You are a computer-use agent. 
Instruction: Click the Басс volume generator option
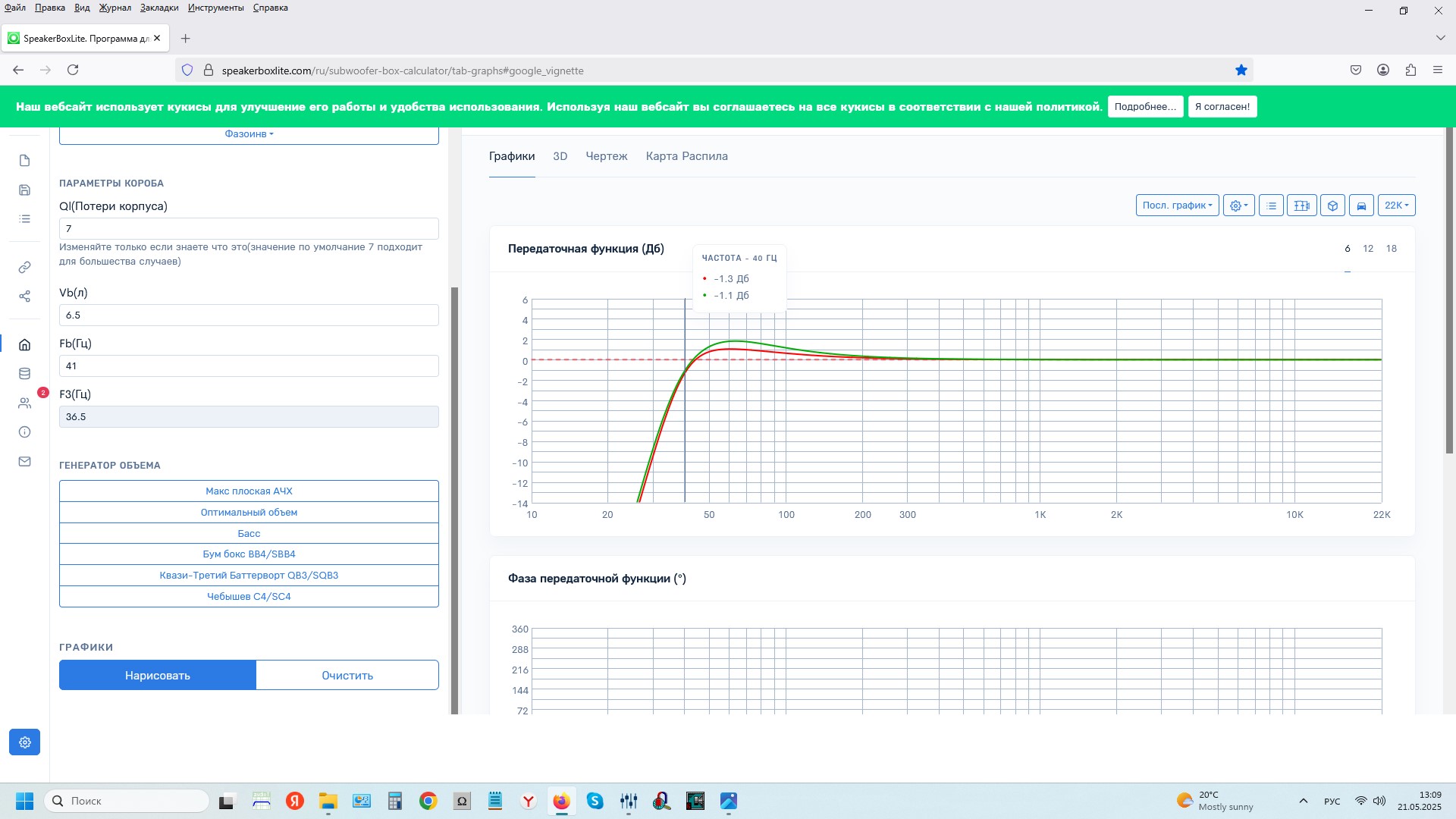point(249,534)
